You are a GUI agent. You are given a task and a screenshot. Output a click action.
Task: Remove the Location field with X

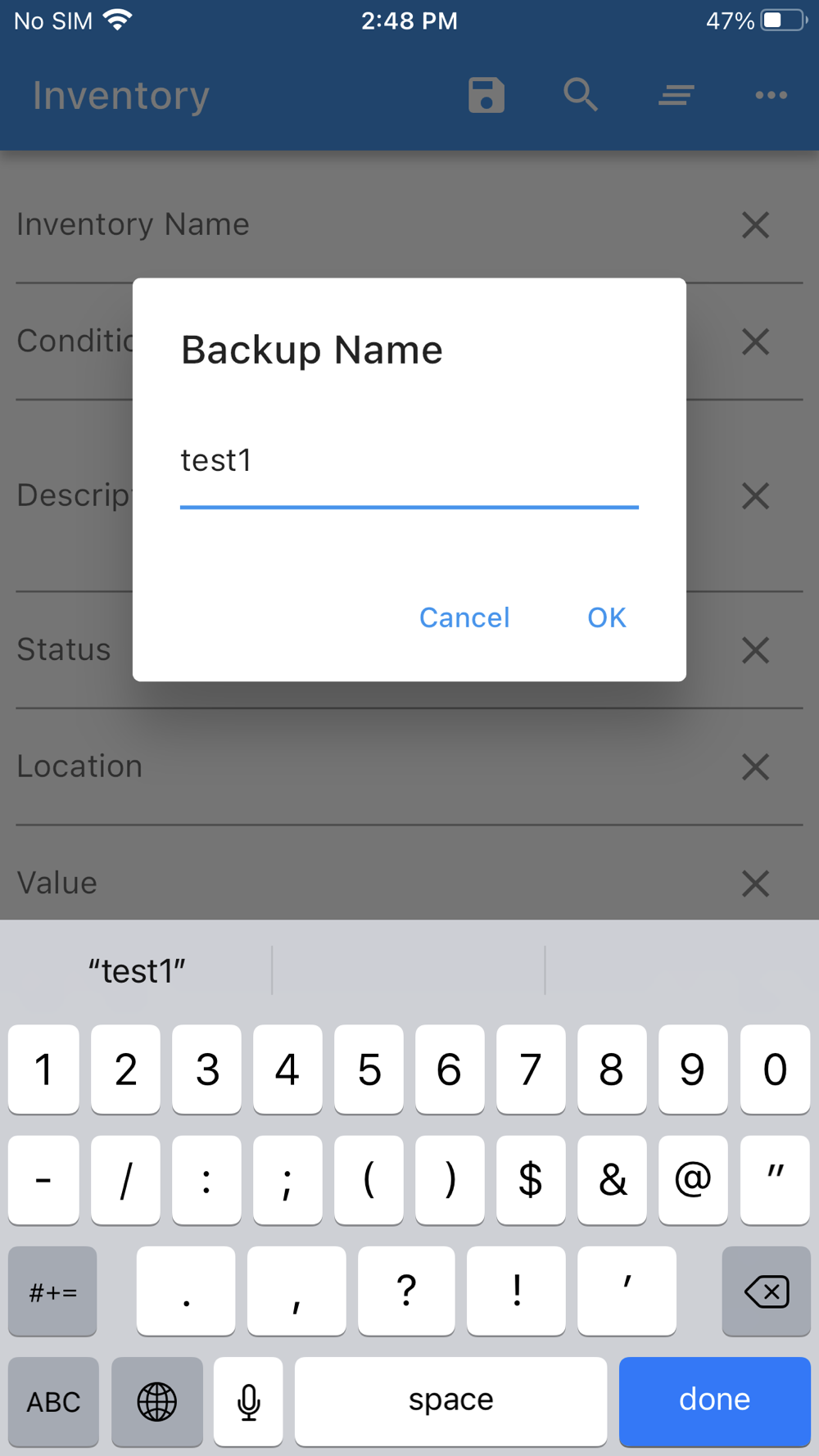pos(755,767)
